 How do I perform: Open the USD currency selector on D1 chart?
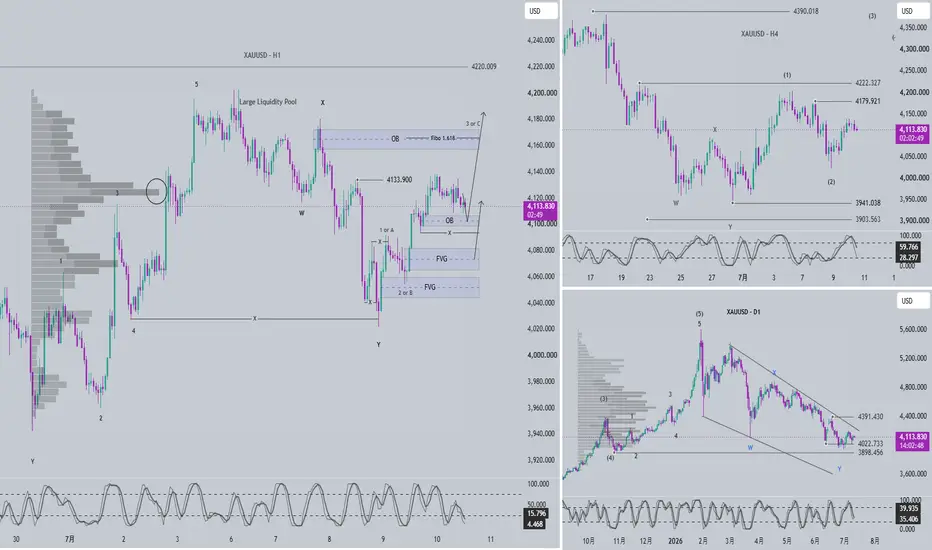912,301
